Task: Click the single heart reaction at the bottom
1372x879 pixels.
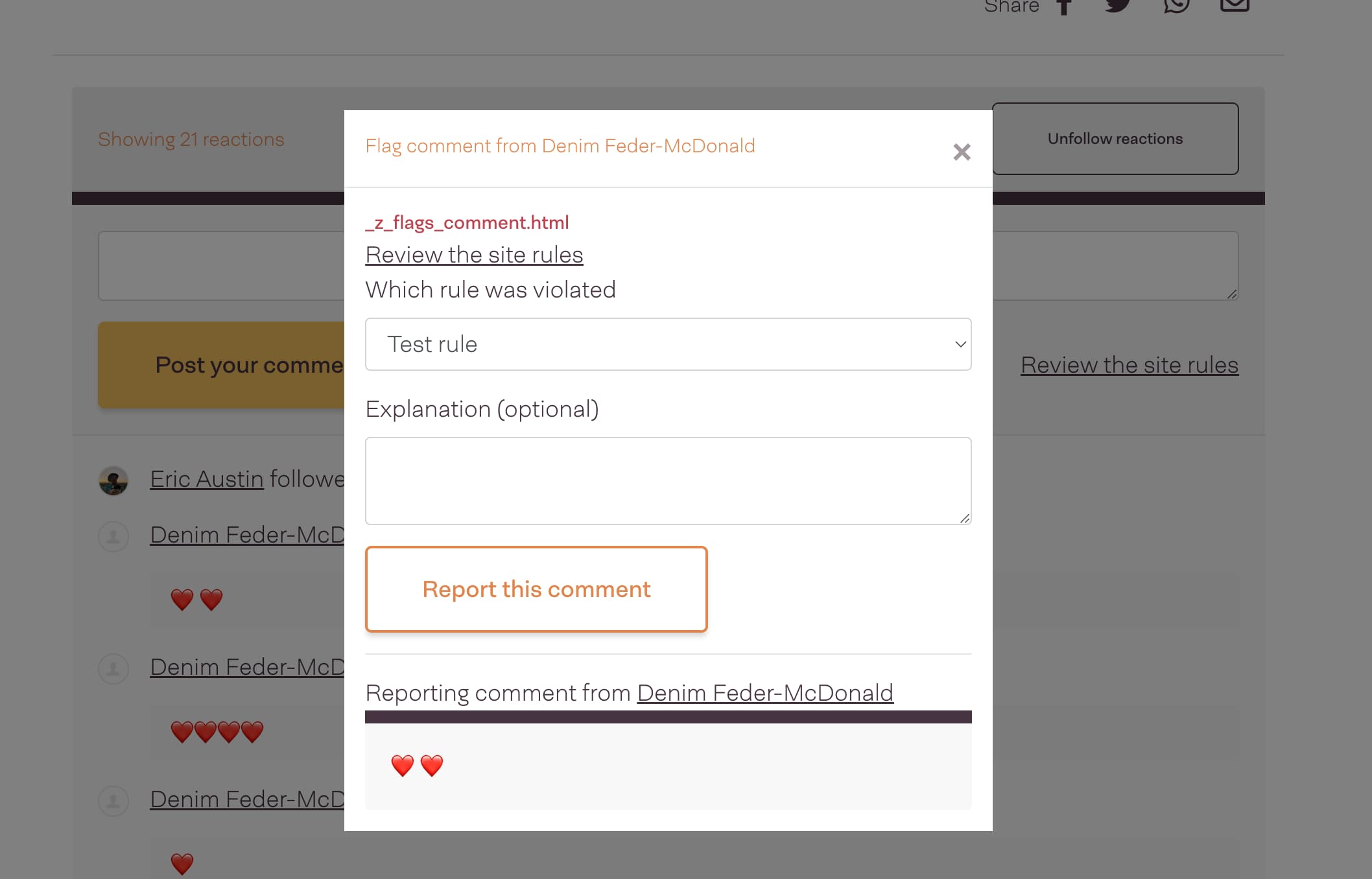Action: [x=182, y=862]
